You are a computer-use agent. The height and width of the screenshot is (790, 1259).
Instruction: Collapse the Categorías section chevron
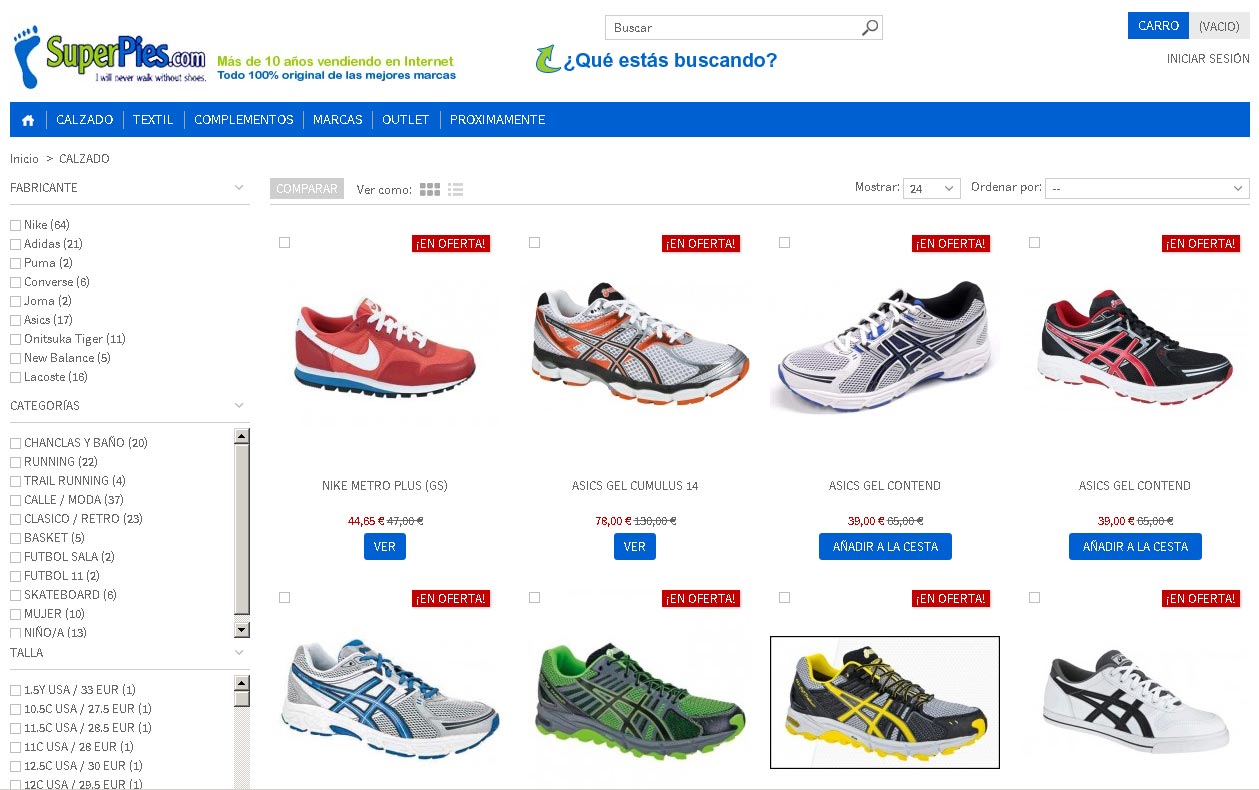coord(239,405)
